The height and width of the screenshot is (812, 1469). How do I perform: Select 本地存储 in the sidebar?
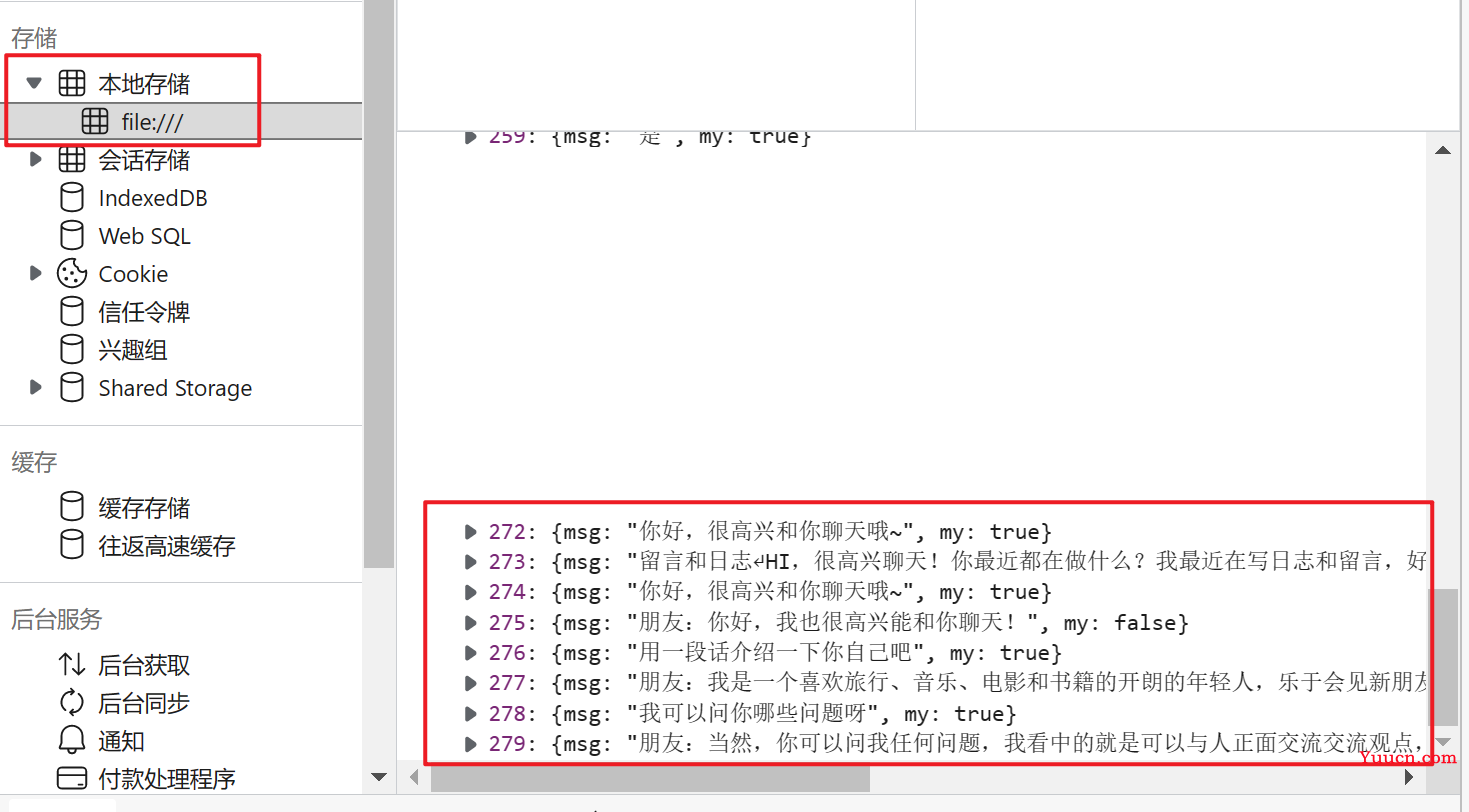pos(144,83)
